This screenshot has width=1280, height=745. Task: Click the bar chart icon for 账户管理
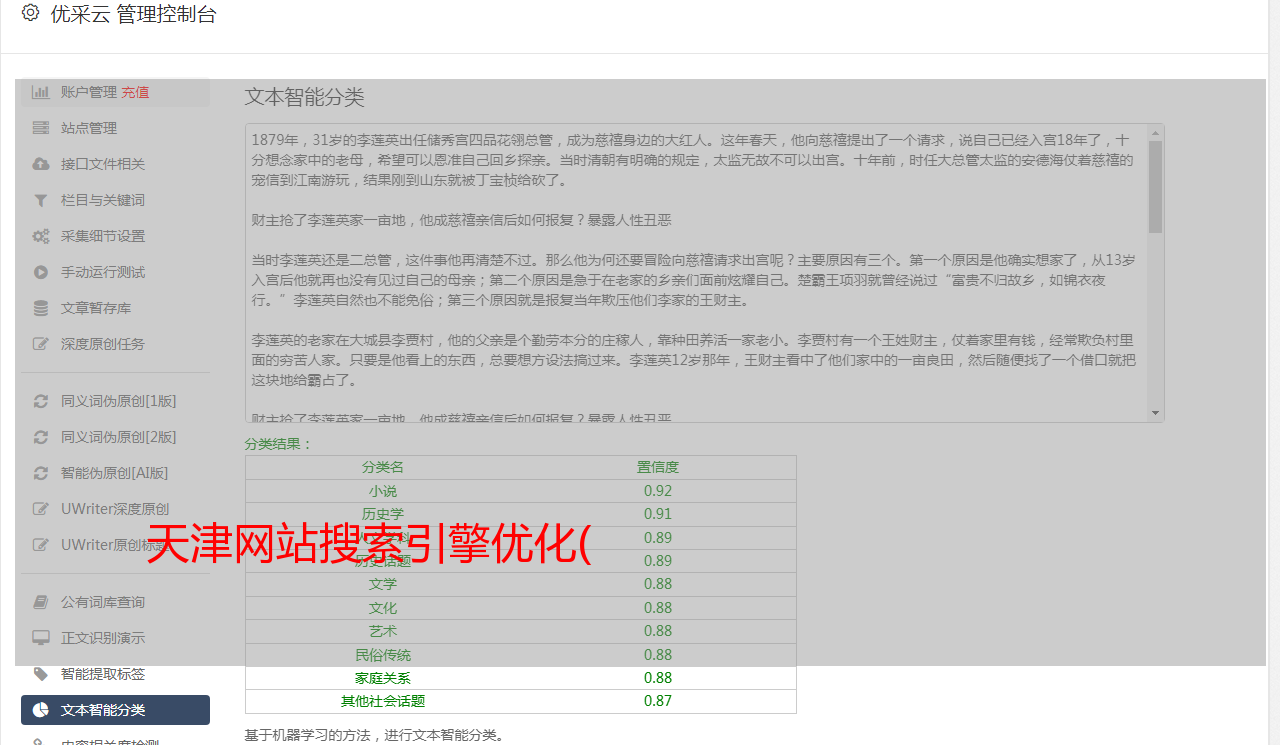[x=41, y=92]
